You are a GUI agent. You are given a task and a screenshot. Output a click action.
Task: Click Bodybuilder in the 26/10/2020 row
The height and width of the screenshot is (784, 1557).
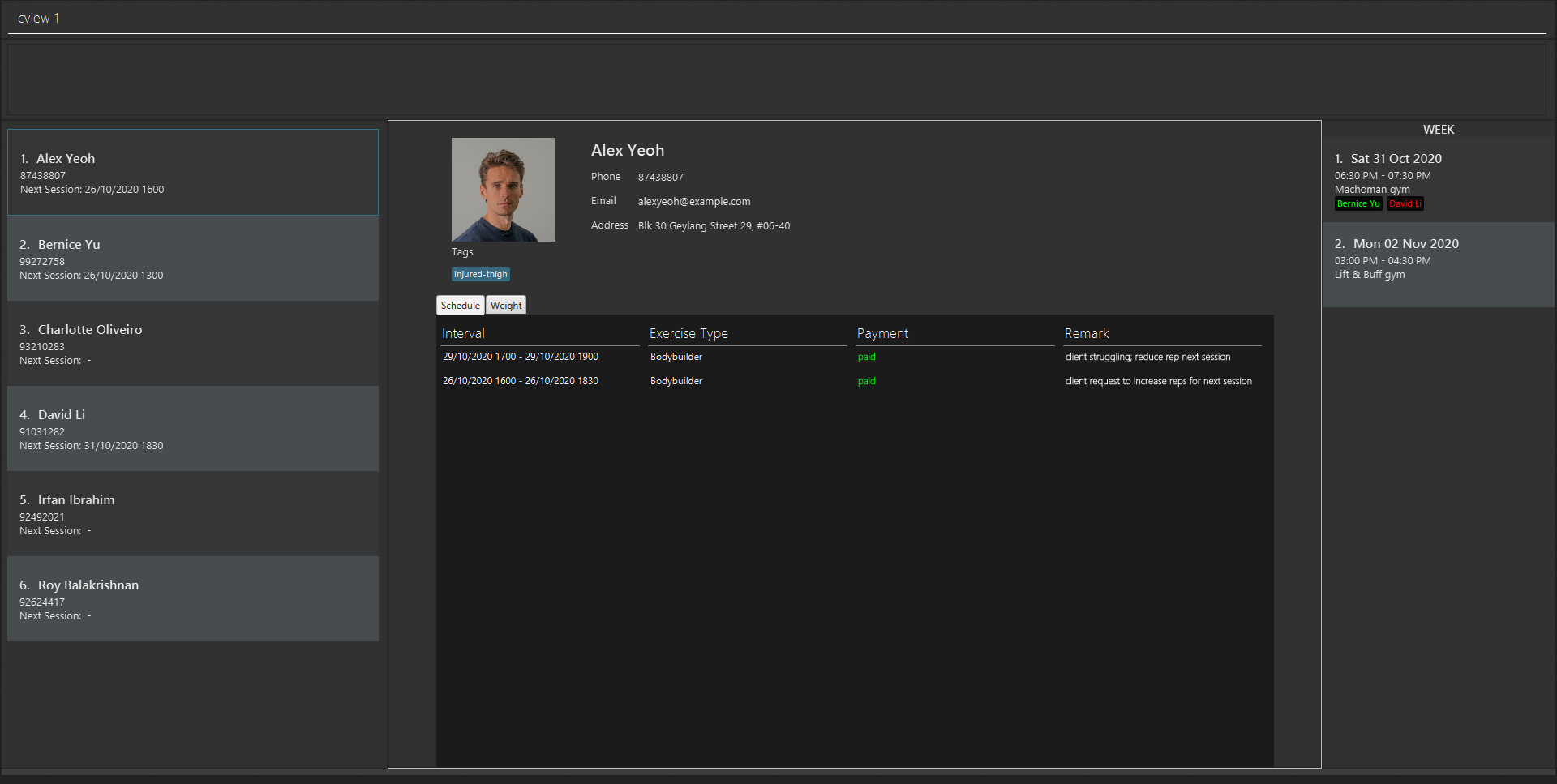pos(676,381)
